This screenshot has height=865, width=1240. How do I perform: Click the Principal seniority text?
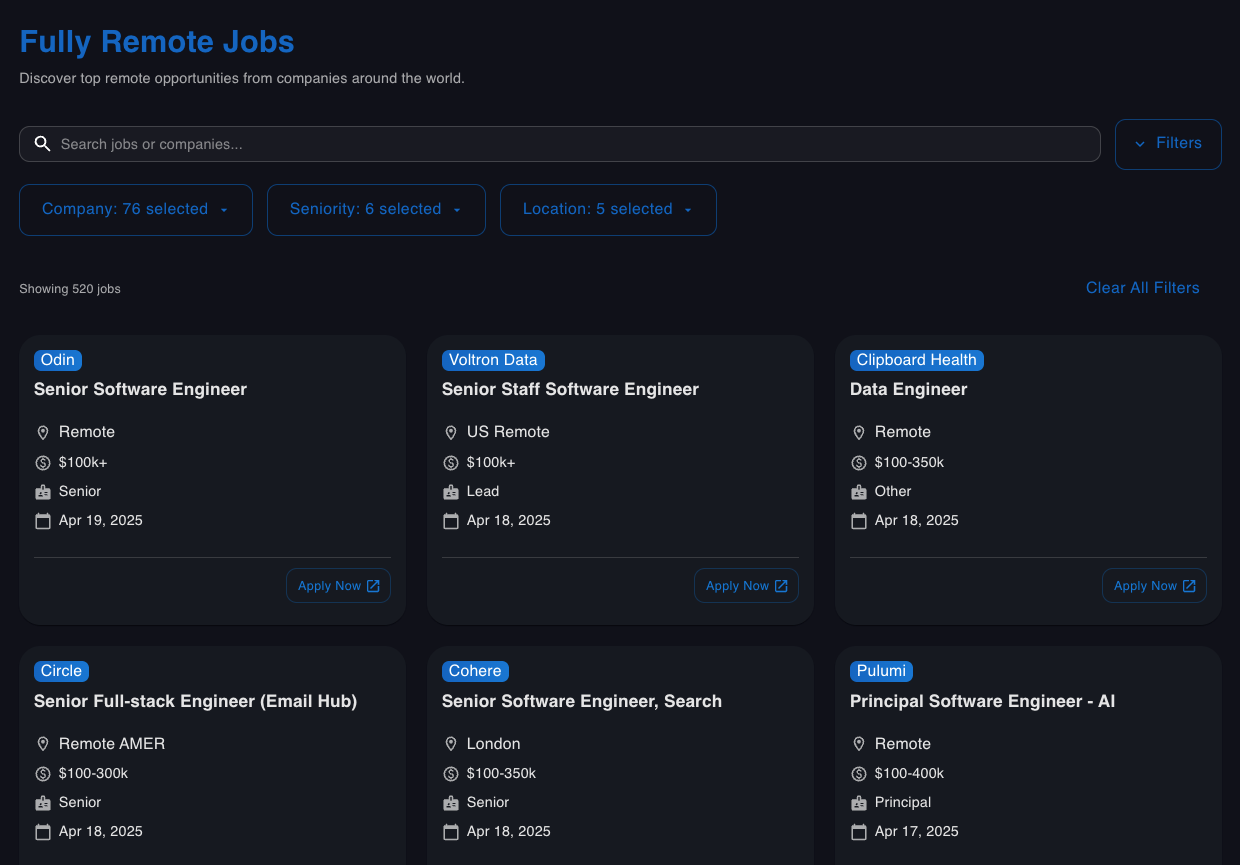click(x=903, y=802)
